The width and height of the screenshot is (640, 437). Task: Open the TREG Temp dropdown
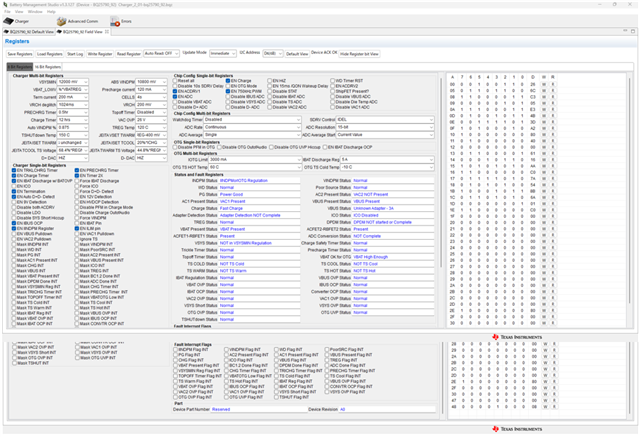click(x=151, y=128)
